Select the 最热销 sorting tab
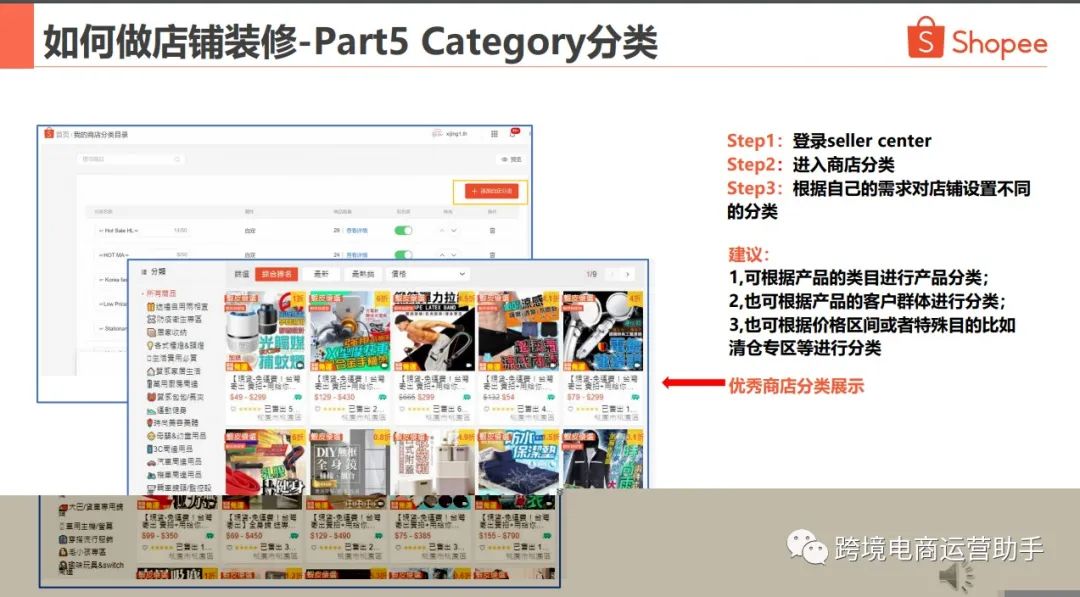The width and height of the screenshot is (1080, 597). point(362,274)
